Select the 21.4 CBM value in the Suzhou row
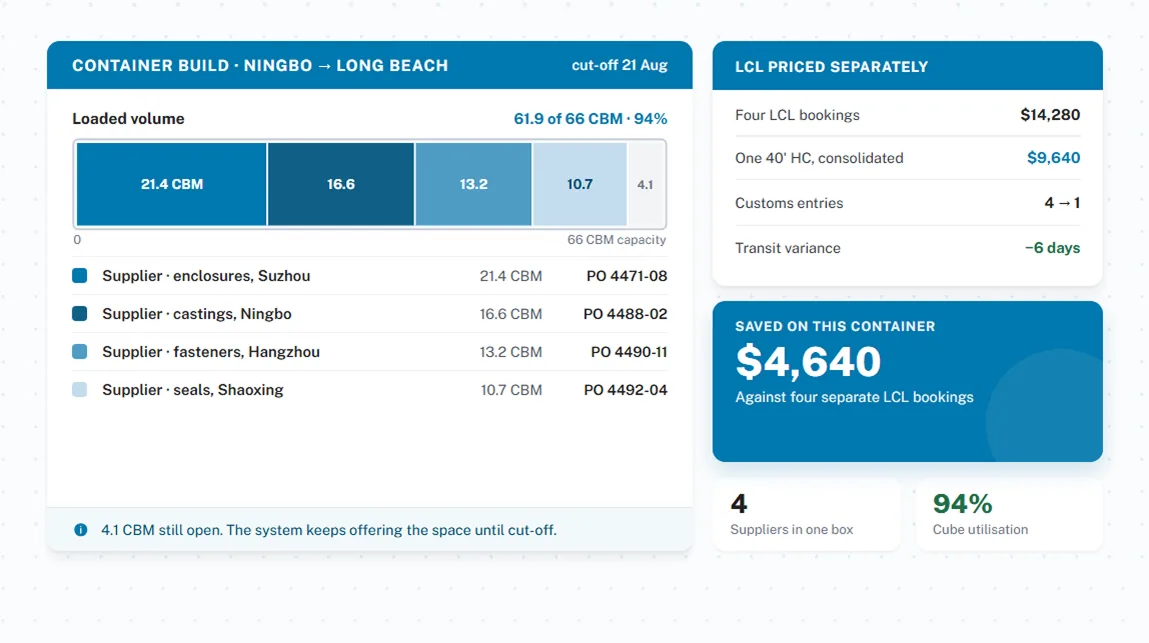1149x643 pixels. coord(511,276)
